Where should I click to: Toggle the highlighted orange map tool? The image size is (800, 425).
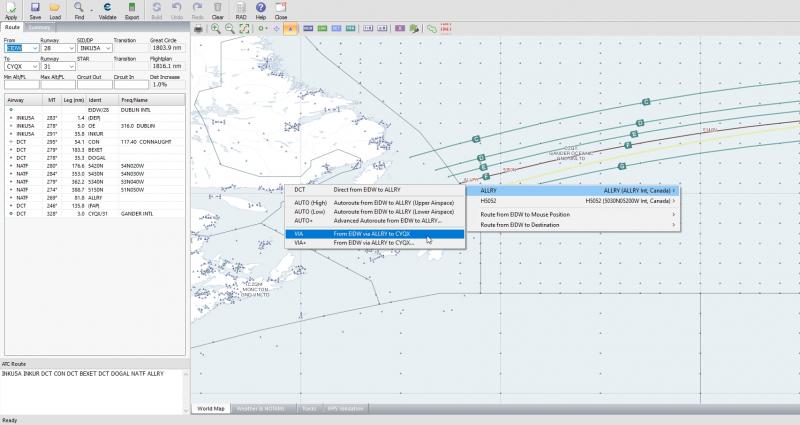point(290,29)
